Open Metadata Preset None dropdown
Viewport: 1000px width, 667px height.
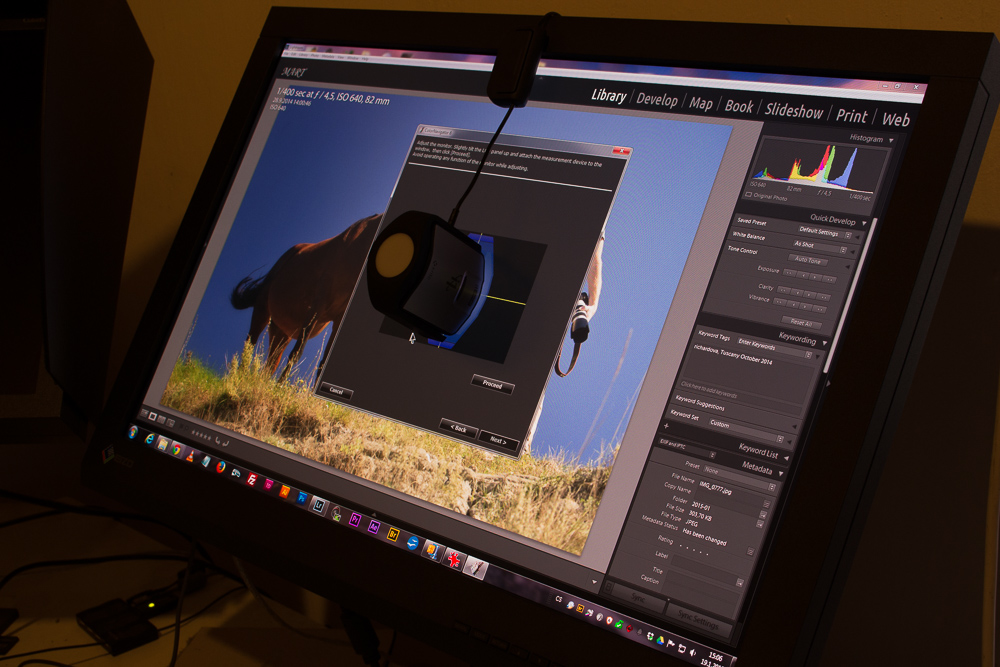739,478
